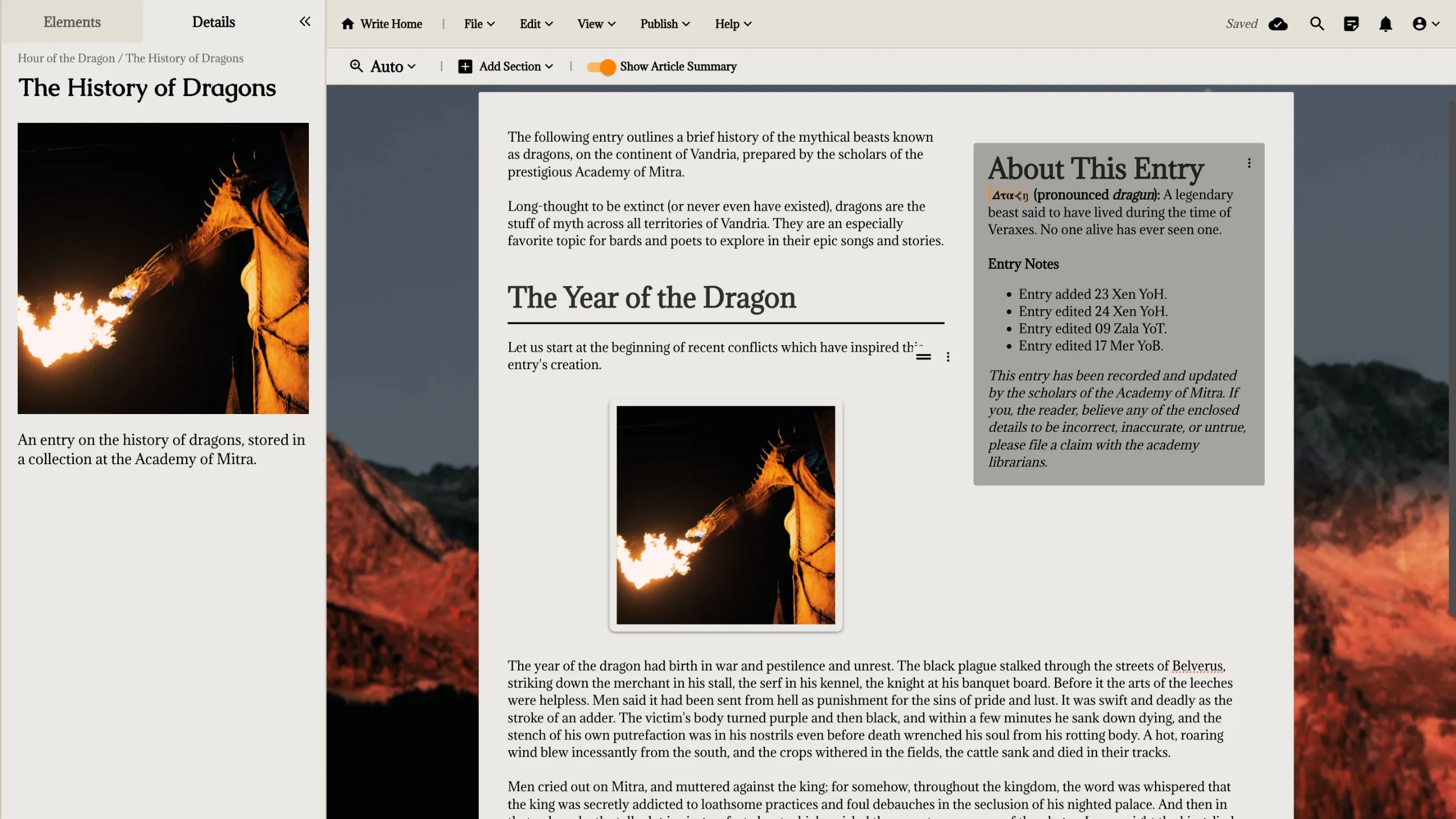1456x819 pixels.
Task: Open the notes/comments icon
Action: pos(1351,24)
